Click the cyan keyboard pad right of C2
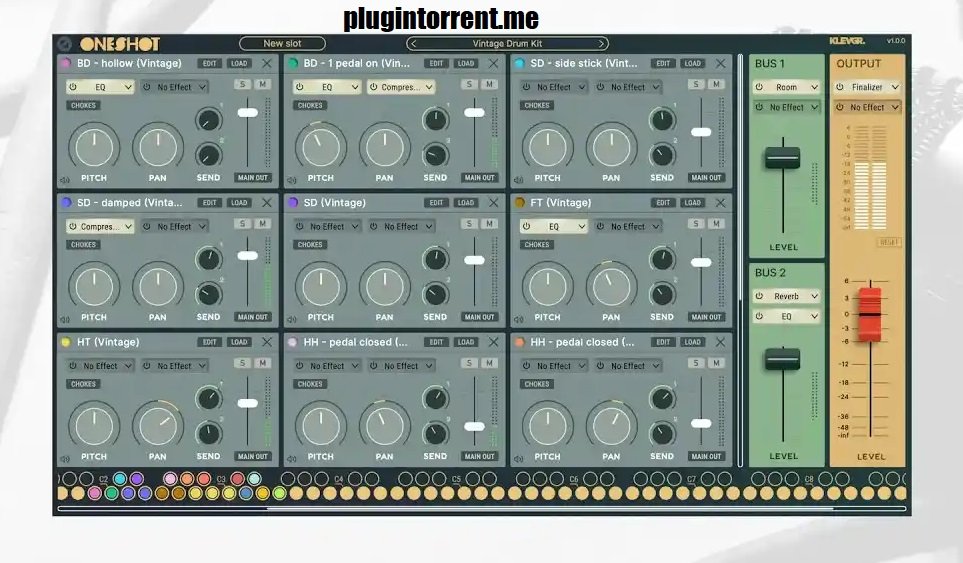Image resolution: width=963 pixels, height=563 pixels. tap(120, 479)
